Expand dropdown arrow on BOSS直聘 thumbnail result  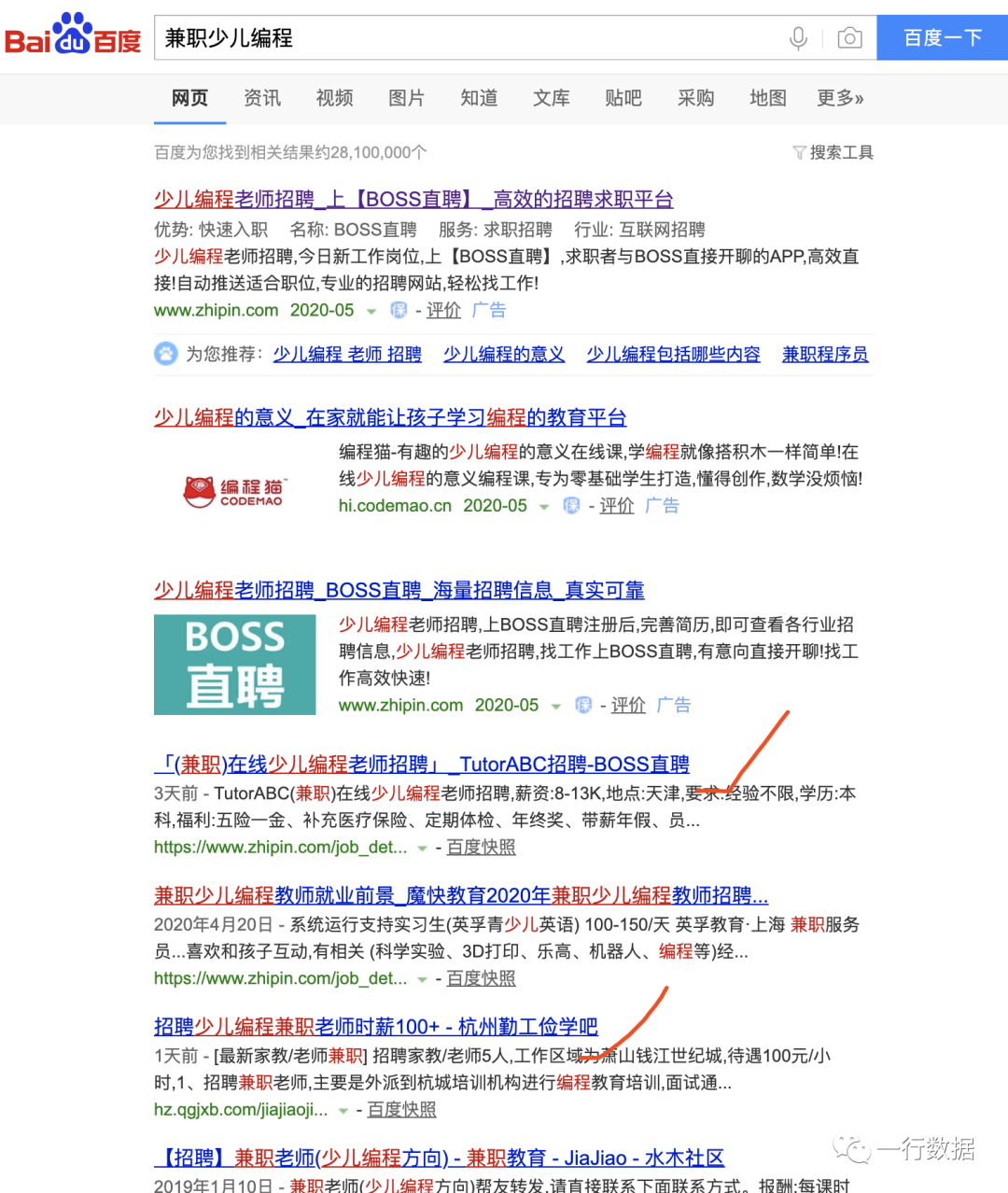(556, 707)
